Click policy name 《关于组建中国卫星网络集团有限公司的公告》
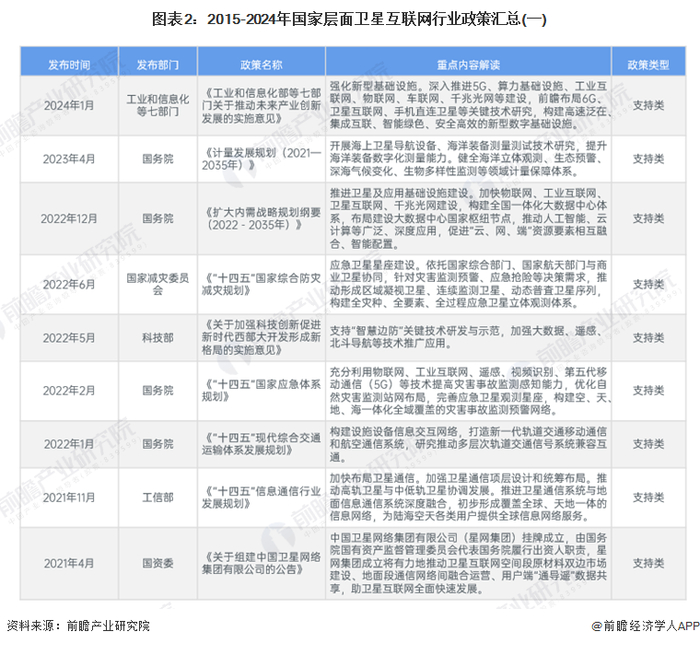The image size is (700, 645). pos(261,563)
